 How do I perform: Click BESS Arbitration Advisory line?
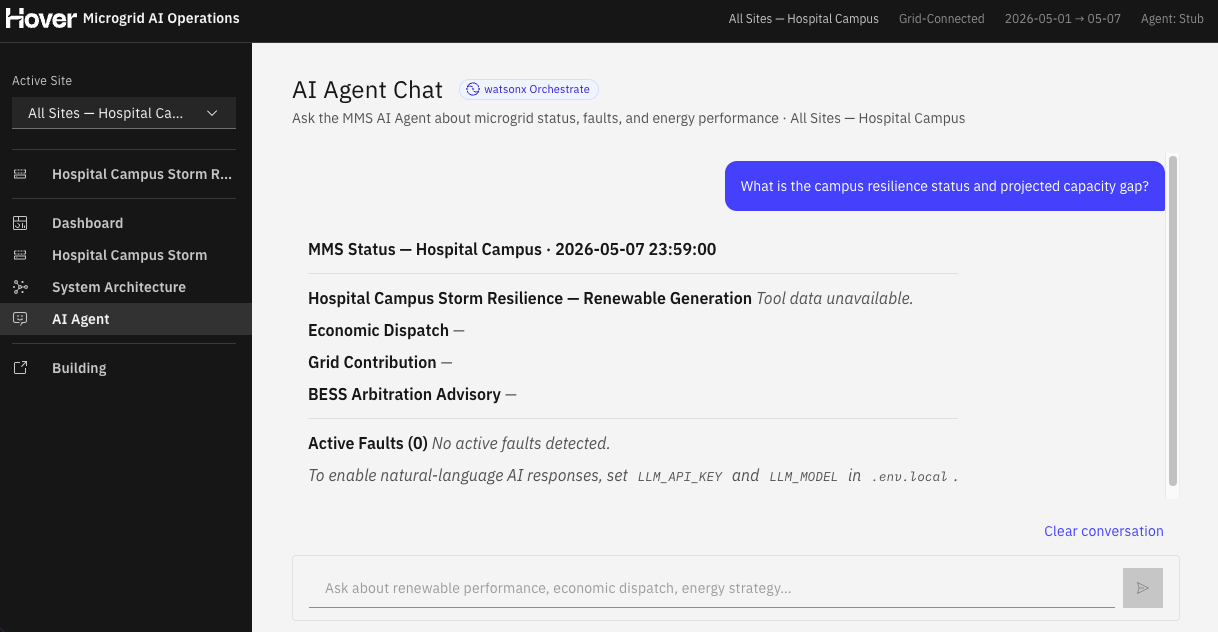point(412,394)
